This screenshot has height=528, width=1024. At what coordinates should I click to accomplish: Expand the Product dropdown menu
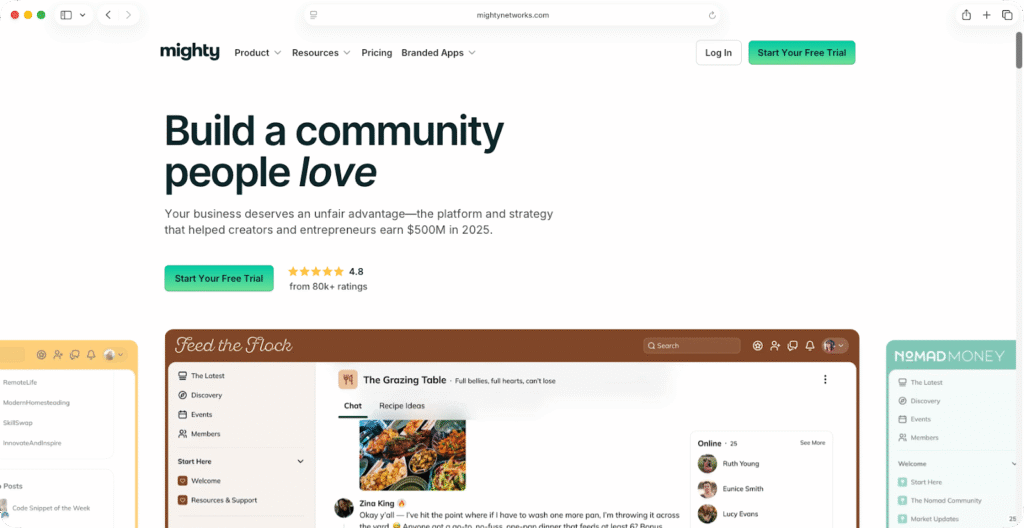click(258, 53)
